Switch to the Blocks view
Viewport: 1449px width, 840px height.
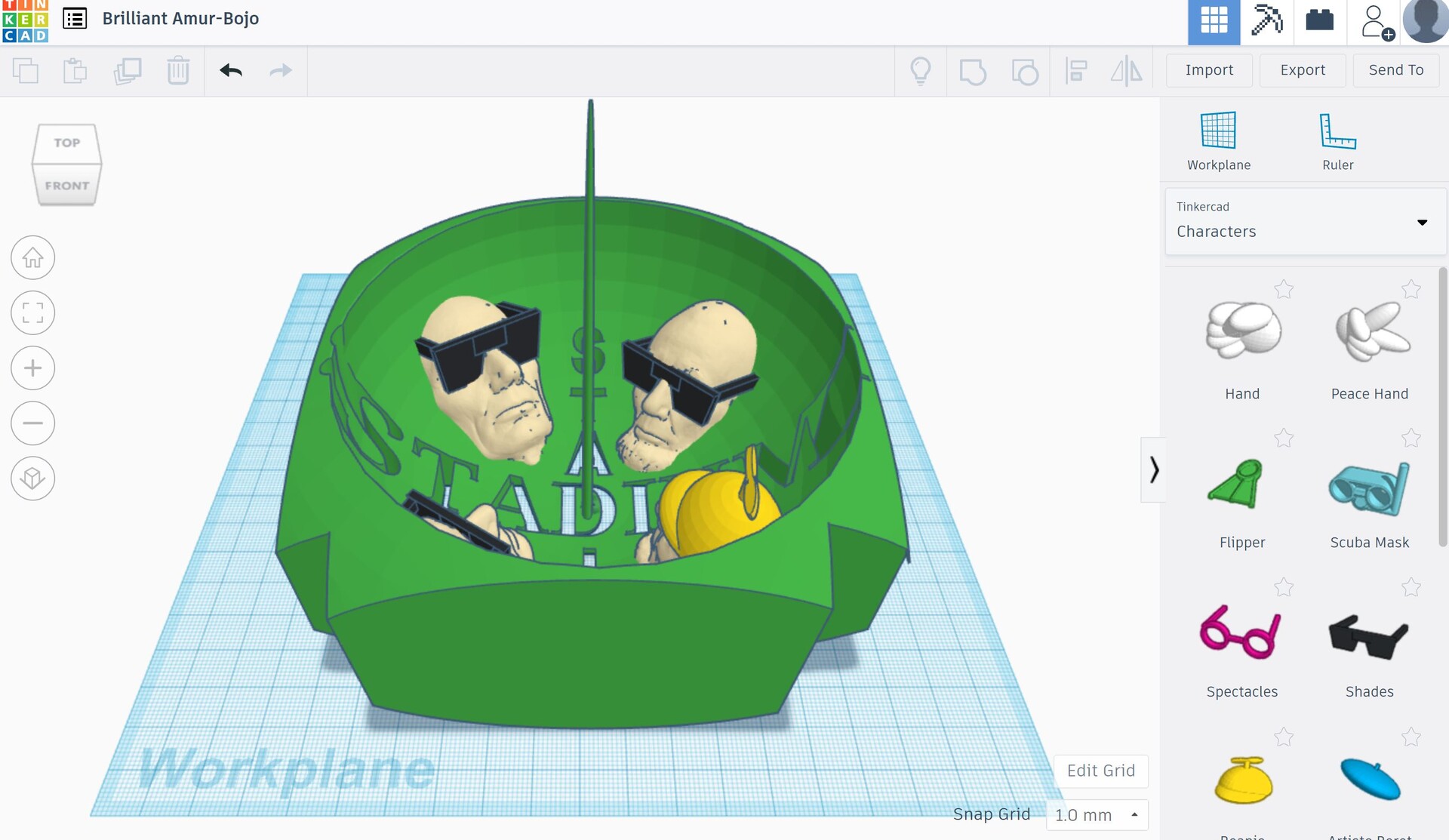click(x=1214, y=22)
